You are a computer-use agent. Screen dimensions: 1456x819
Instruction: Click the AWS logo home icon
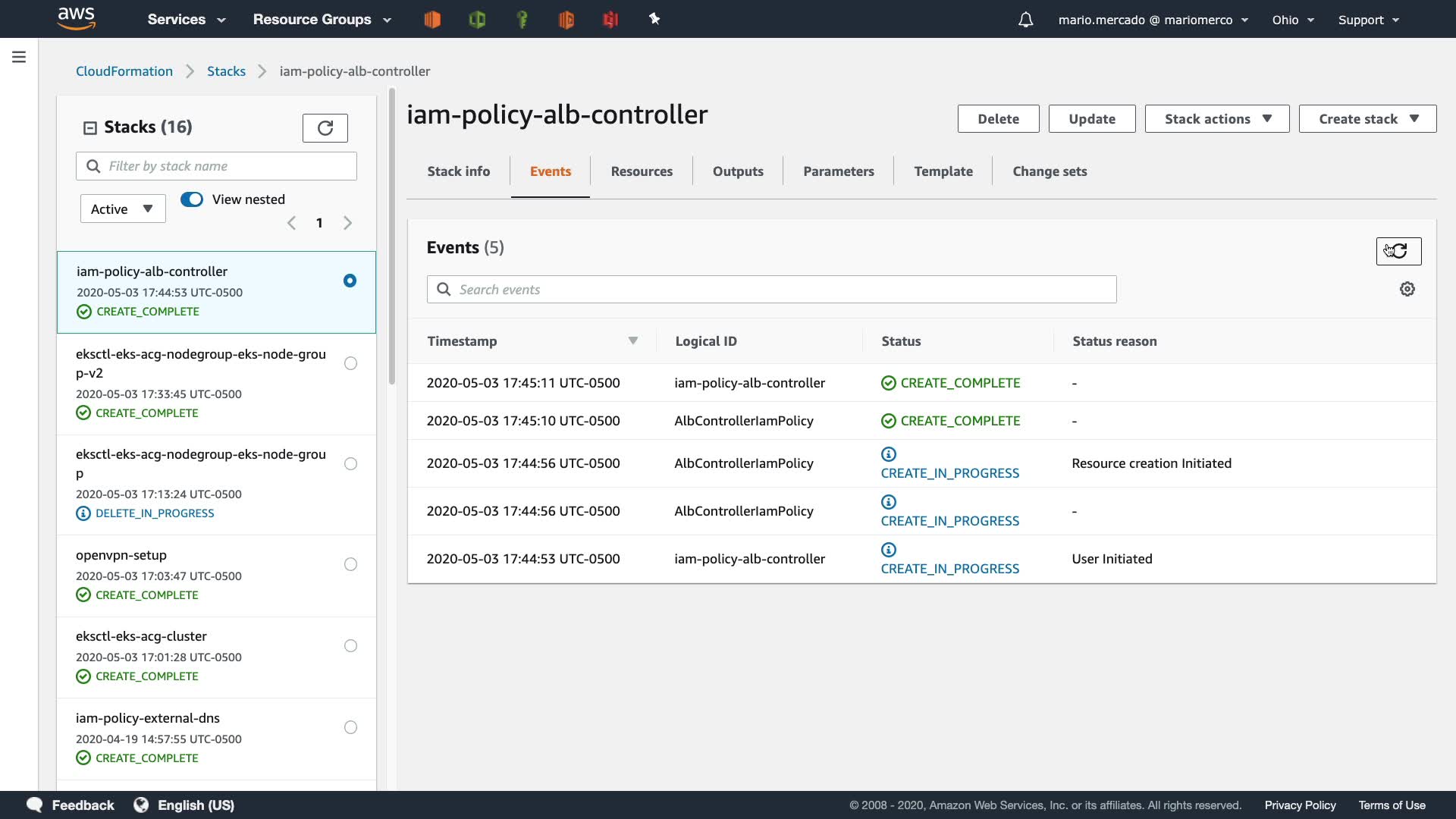point(77,18)
